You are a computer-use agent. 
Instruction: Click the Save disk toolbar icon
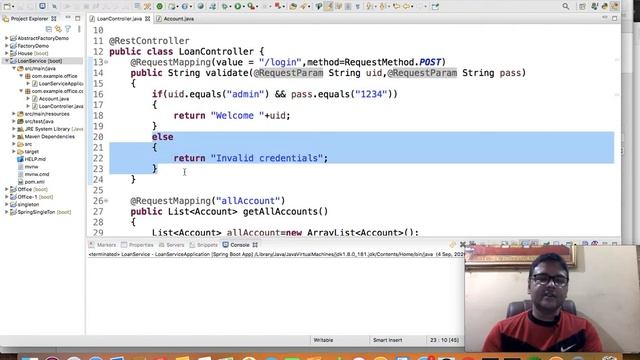click(20, 7)
